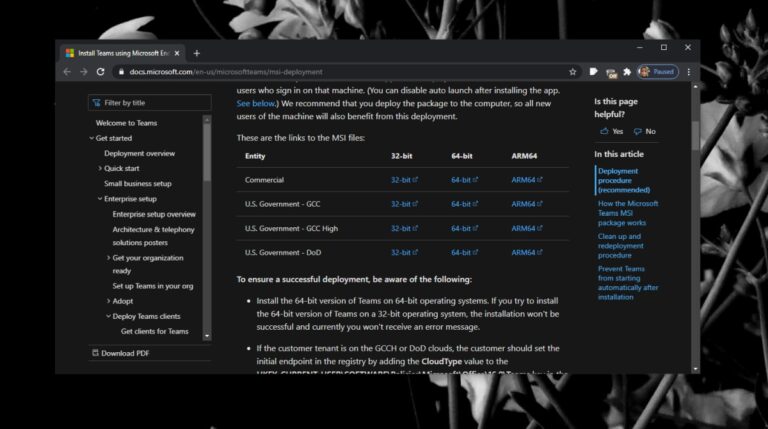
Task: Bookmark this page with the star icon
Action: click(x=573, y=72)
